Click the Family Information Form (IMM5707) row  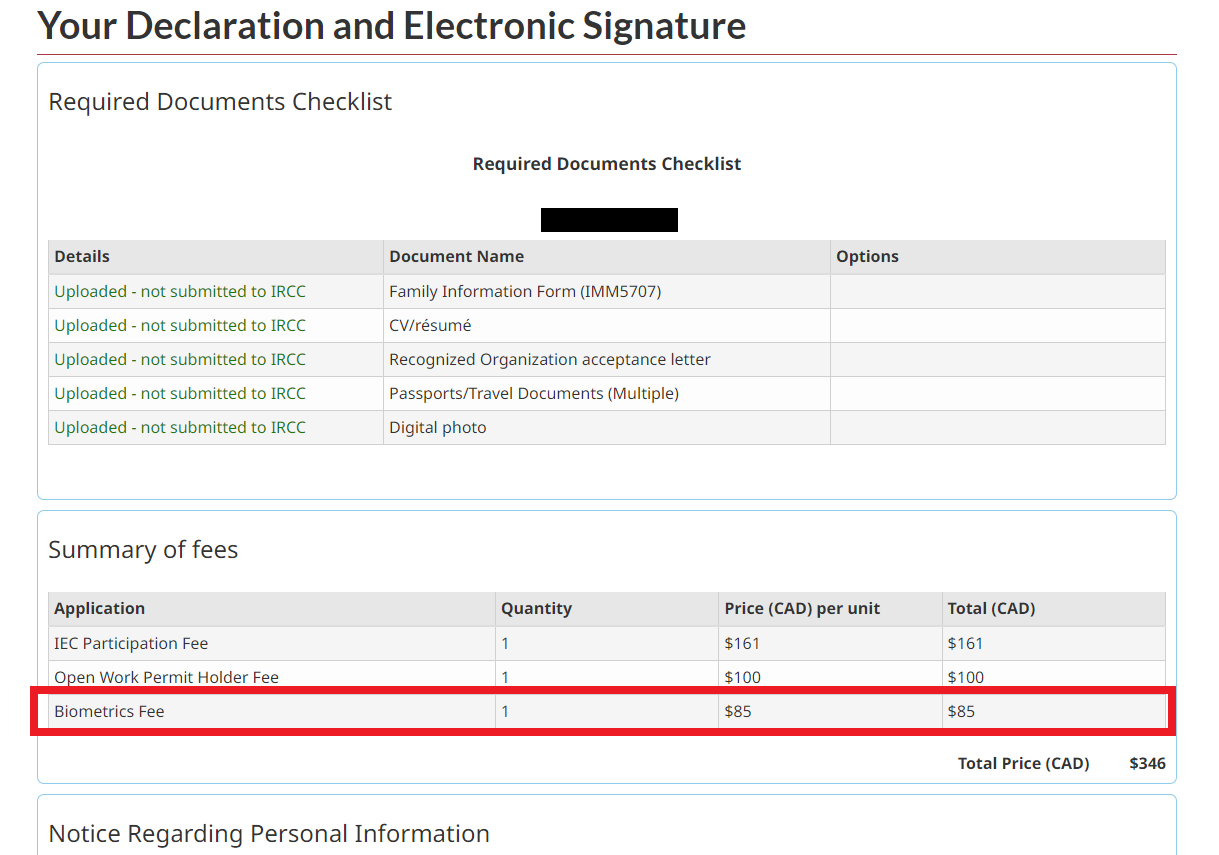coord(525,291)
